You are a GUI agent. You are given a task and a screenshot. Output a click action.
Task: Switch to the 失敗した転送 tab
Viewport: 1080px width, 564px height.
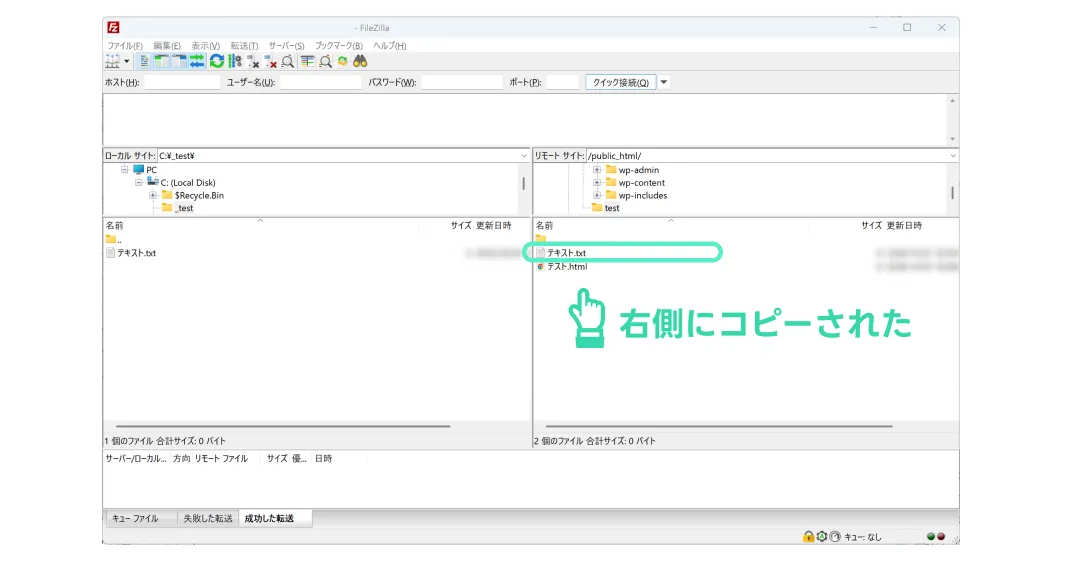208,519
